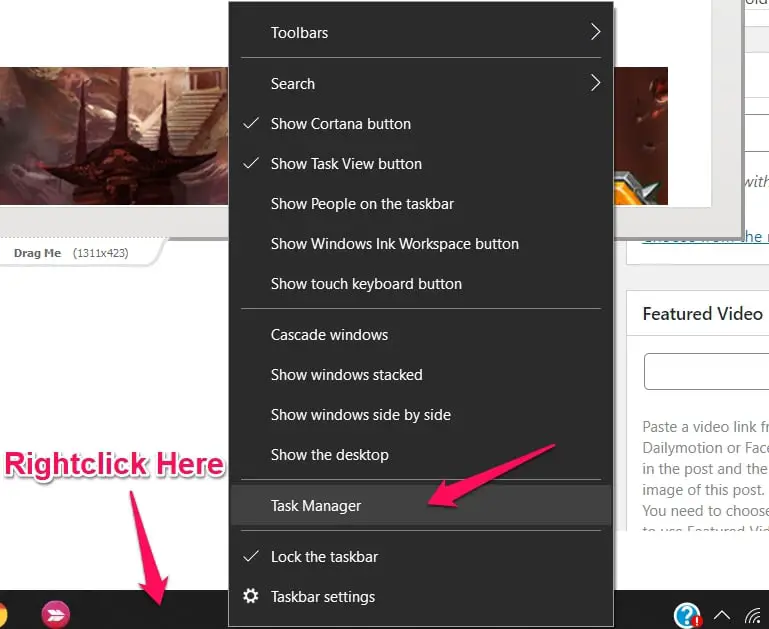This screenshot has height=629, width=769.
Task: Click the (1311x423) dimensions text
Action: 101,253
